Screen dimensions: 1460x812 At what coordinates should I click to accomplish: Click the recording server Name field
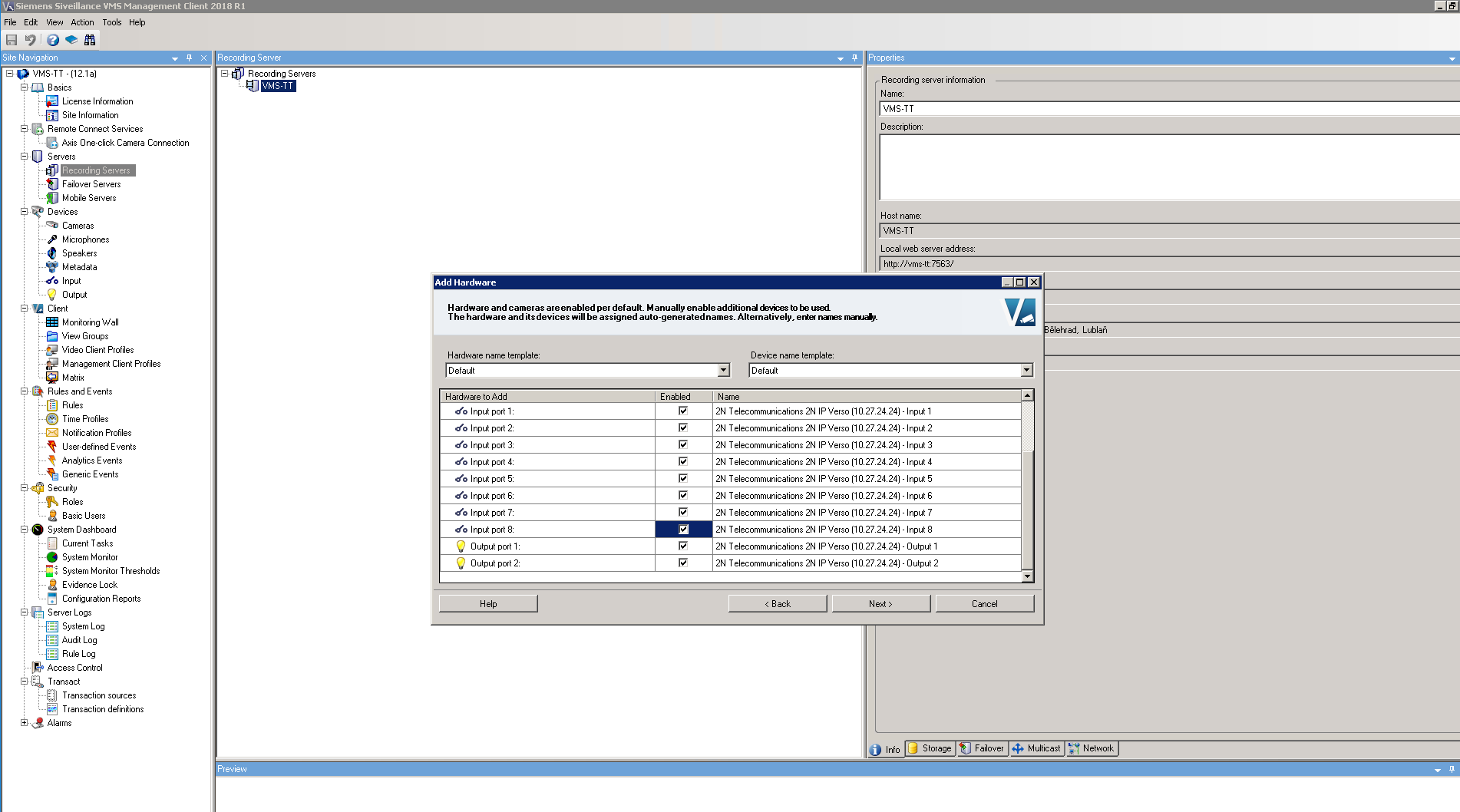point(1167,109)
